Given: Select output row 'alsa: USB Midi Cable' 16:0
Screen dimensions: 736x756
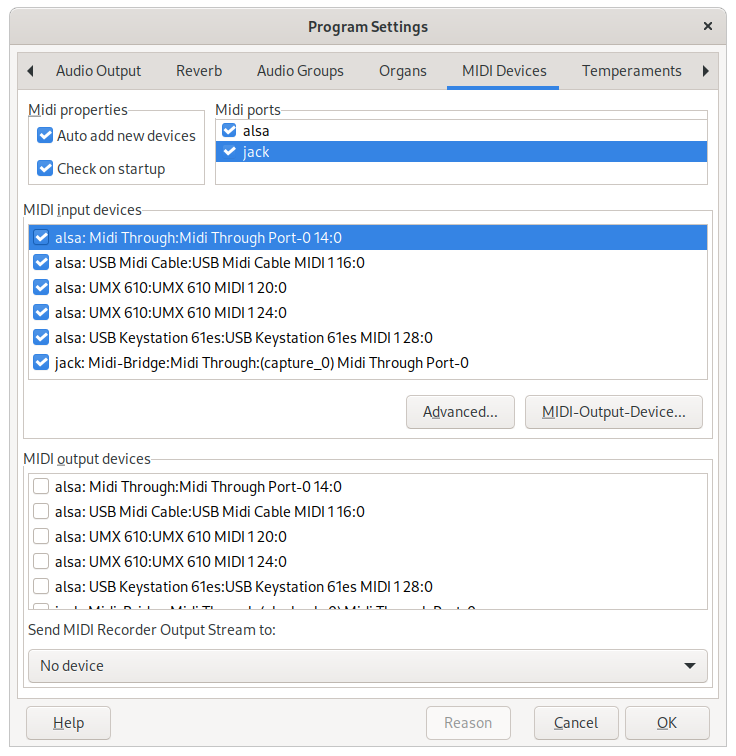Looking at the screenshot, I should [368, 512].
